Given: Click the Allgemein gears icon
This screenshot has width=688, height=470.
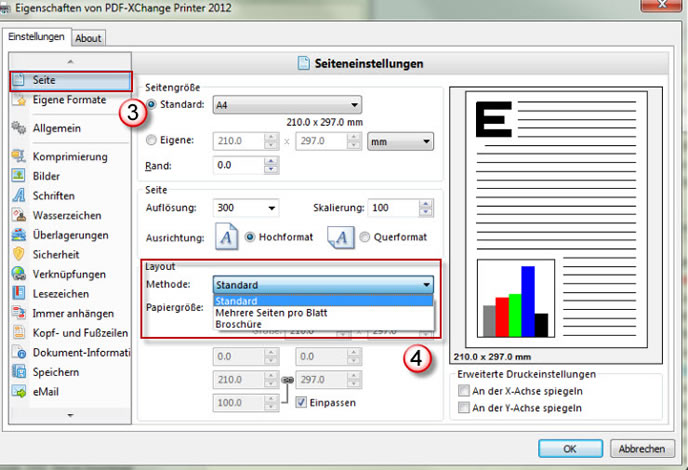Looking at the screenshot, I should tap(19, 128).
